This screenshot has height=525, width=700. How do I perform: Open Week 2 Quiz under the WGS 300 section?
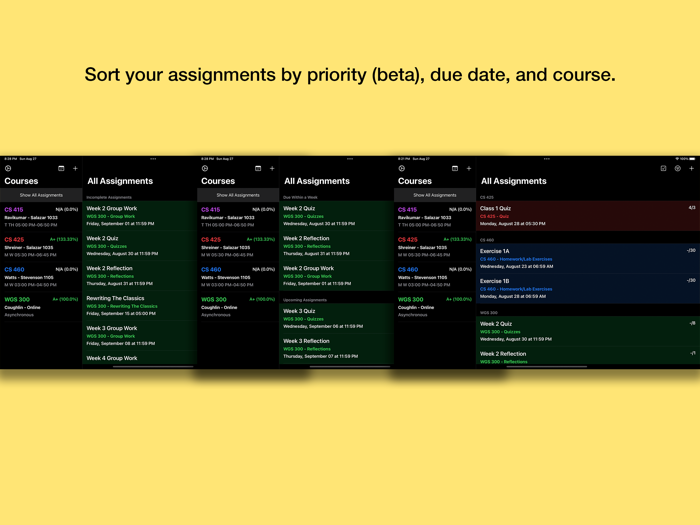(x=588, y=331)
